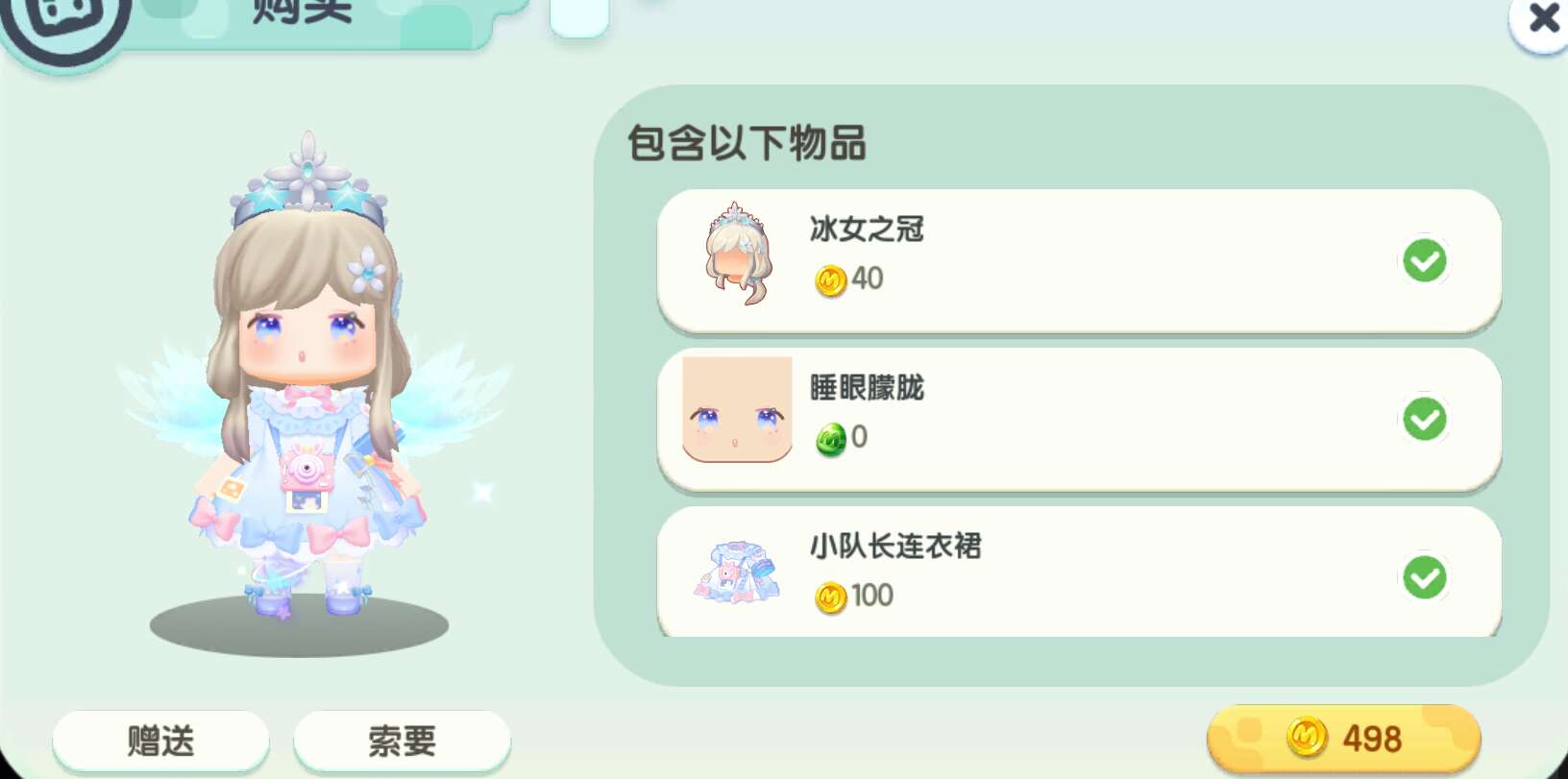The image size is (1568, 779).
Task: Click the gold coin icon beside 40
Action: (830, 280)
